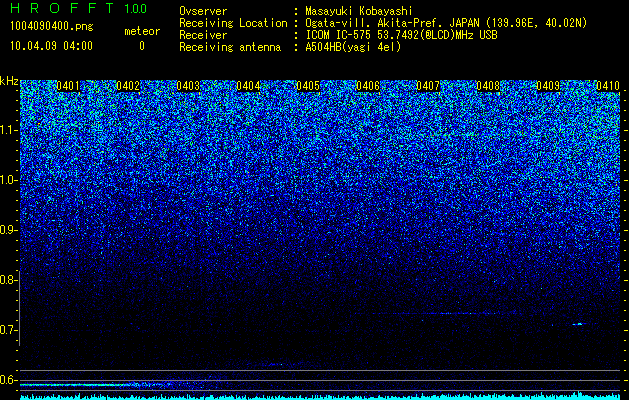This screenshot has height=400, width=629.
Task: Click the meteor count label
Action: pyautogui.click(x=142, y=31)
